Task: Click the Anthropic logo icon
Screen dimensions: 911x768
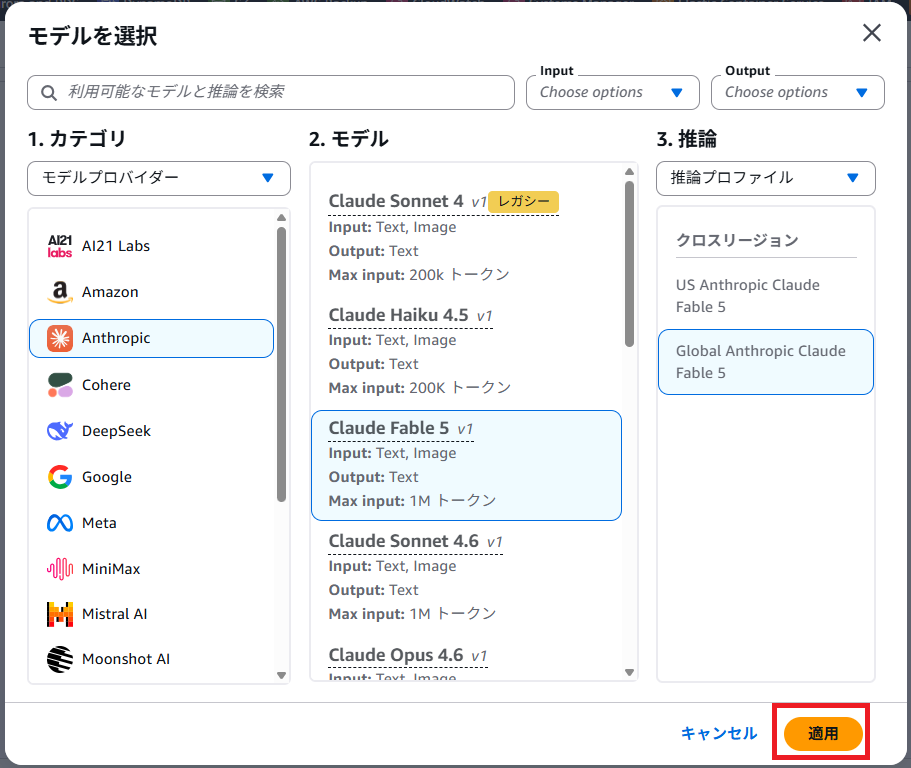Action: [60, 338]
